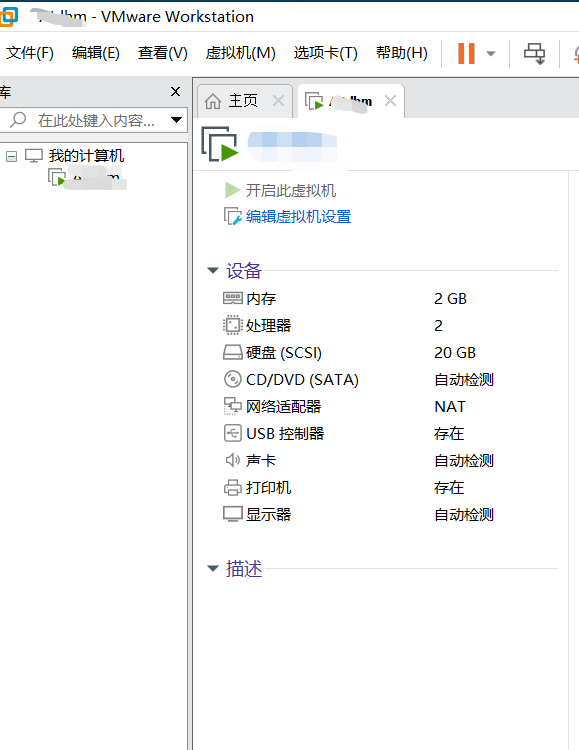Click the 描述 section heading
Image resolution: width=579 pixels, height=750 pixels.
[x=244, y=568]
